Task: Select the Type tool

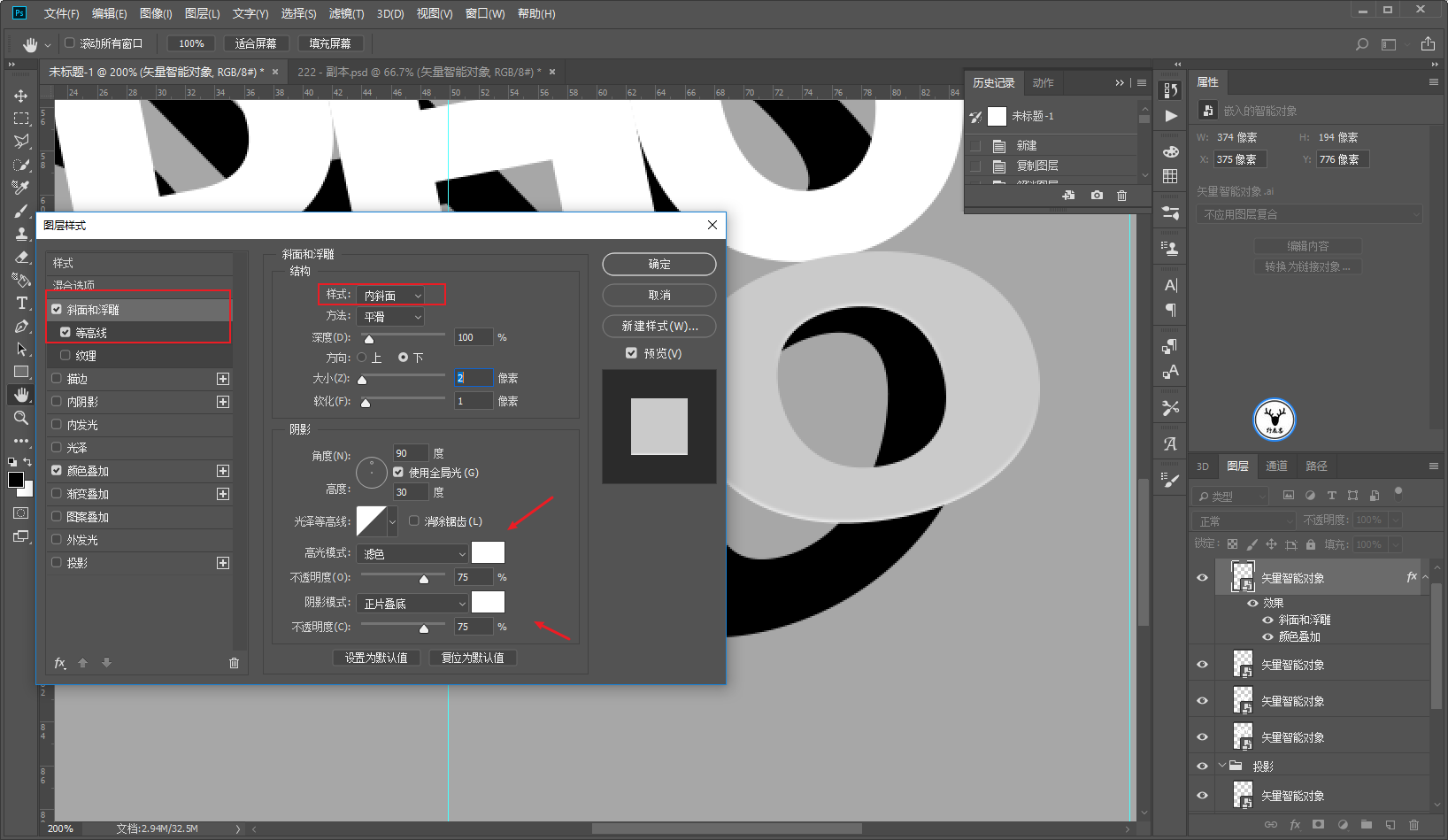Action: tap(21, 303)
